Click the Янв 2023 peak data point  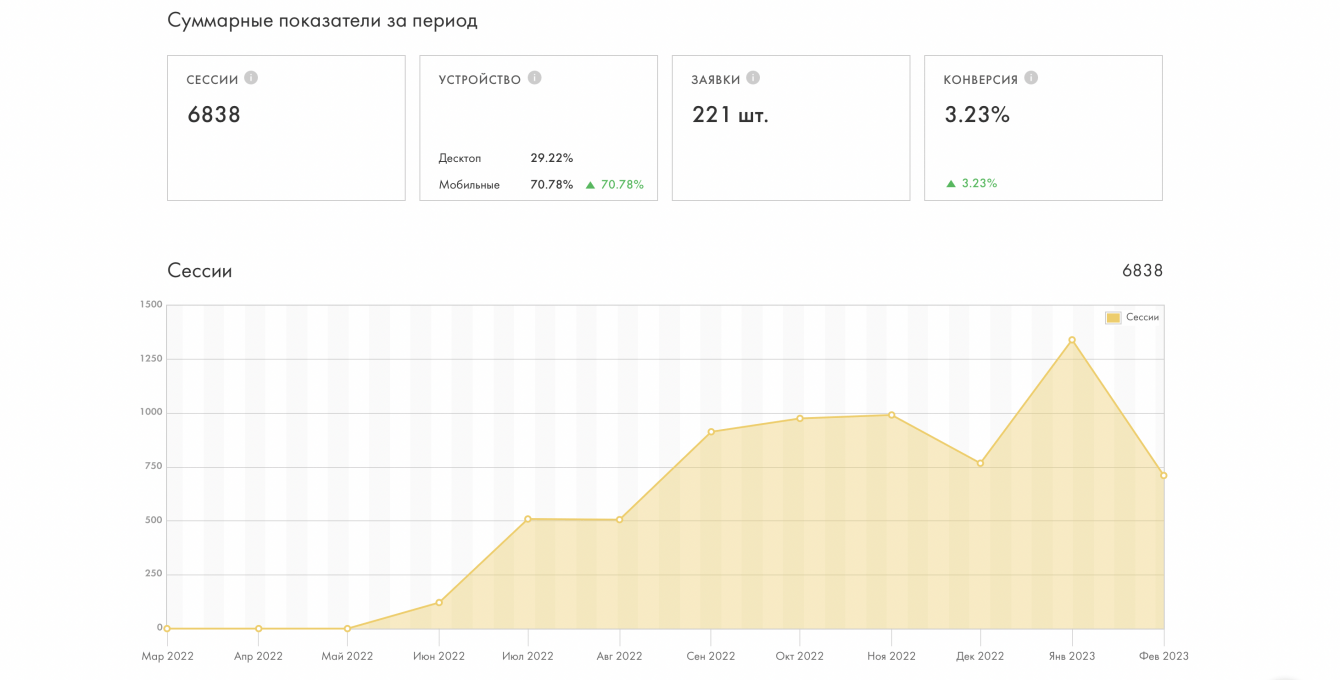pos(1072,340)
